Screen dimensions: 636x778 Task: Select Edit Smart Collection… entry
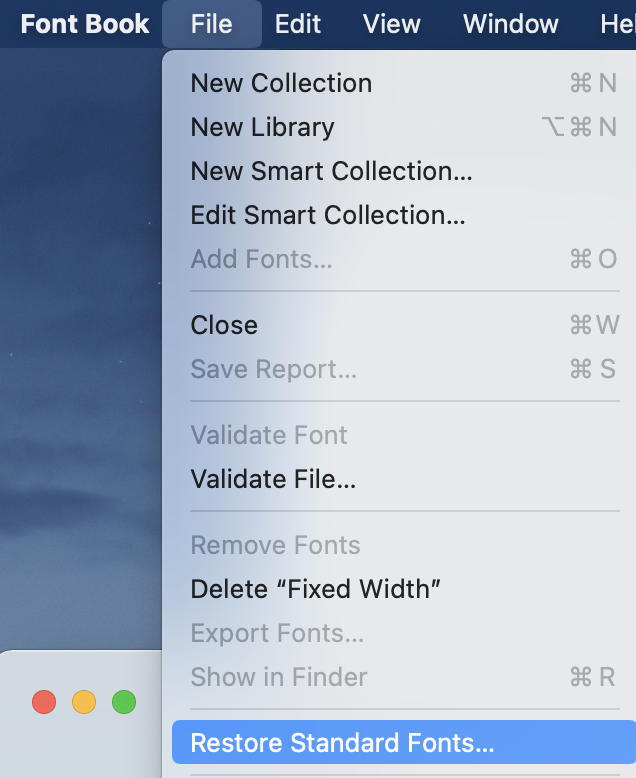click(328, 215)
